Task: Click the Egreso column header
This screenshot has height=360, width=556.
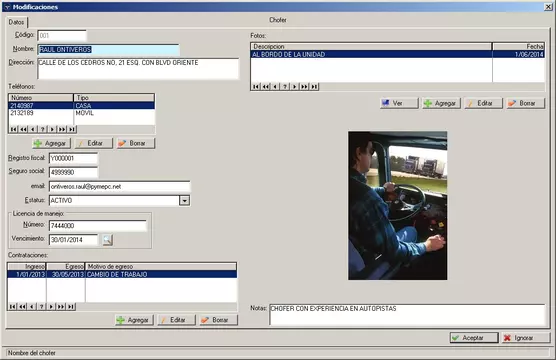Action: click(66, 266)
